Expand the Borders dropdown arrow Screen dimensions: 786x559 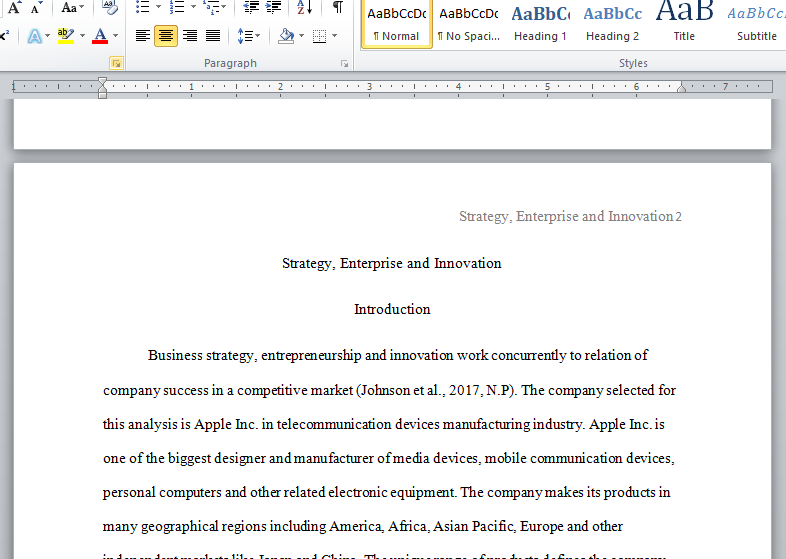(334, 36)
